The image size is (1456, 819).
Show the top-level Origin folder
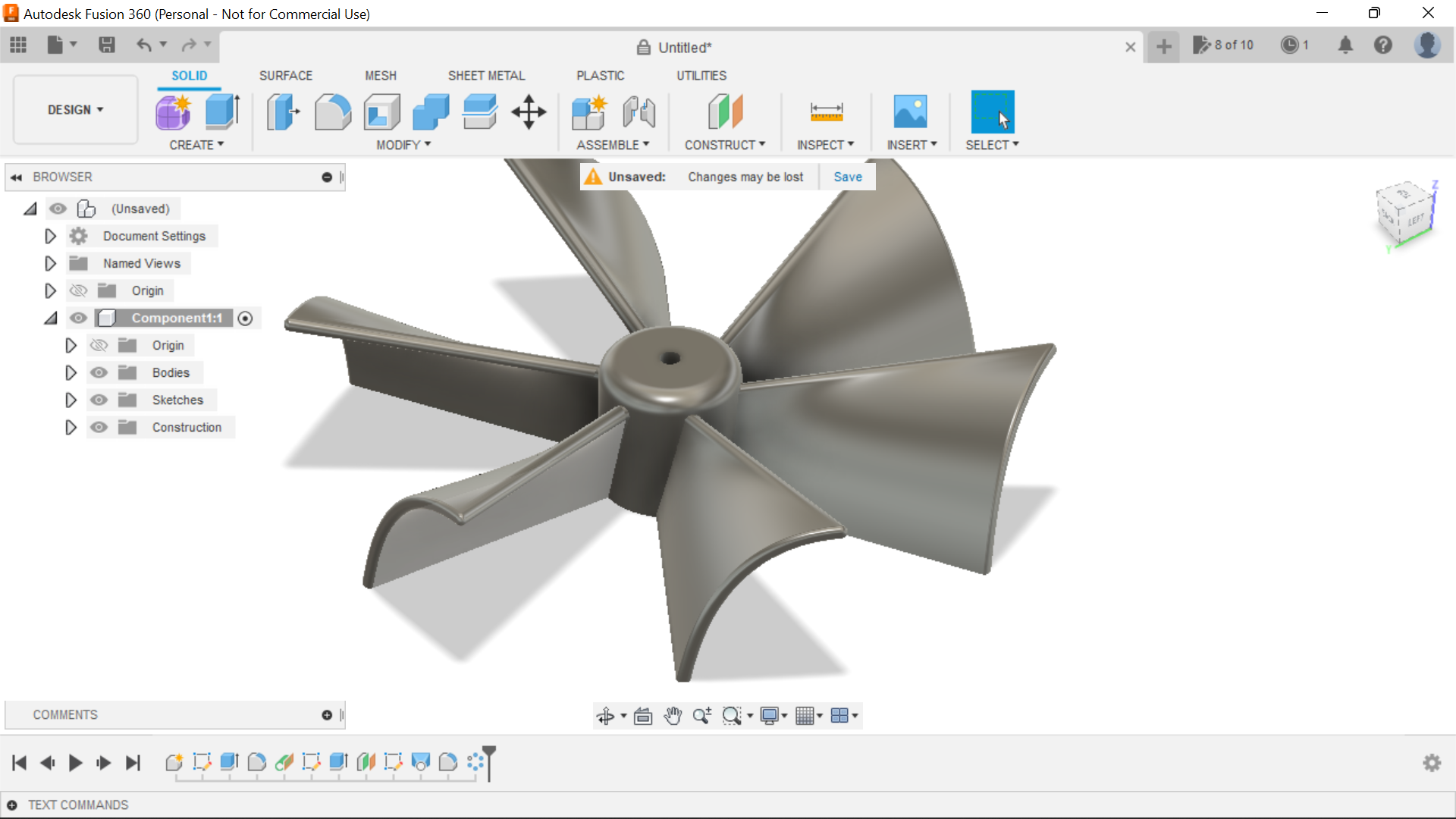pyautogui.click(x=78, y=290)
